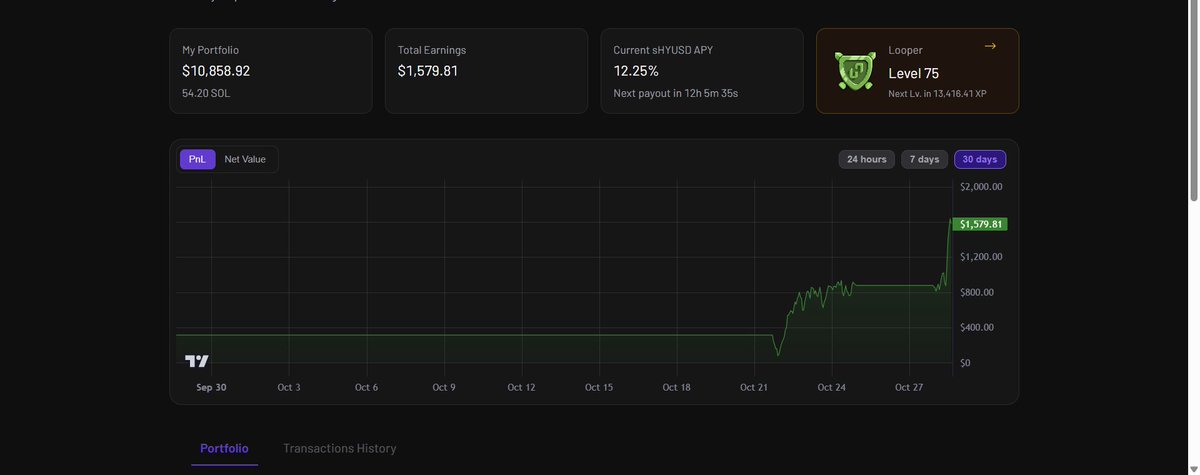
Task: Click the $1,200.00 axis label
Action: pos(981,257)
